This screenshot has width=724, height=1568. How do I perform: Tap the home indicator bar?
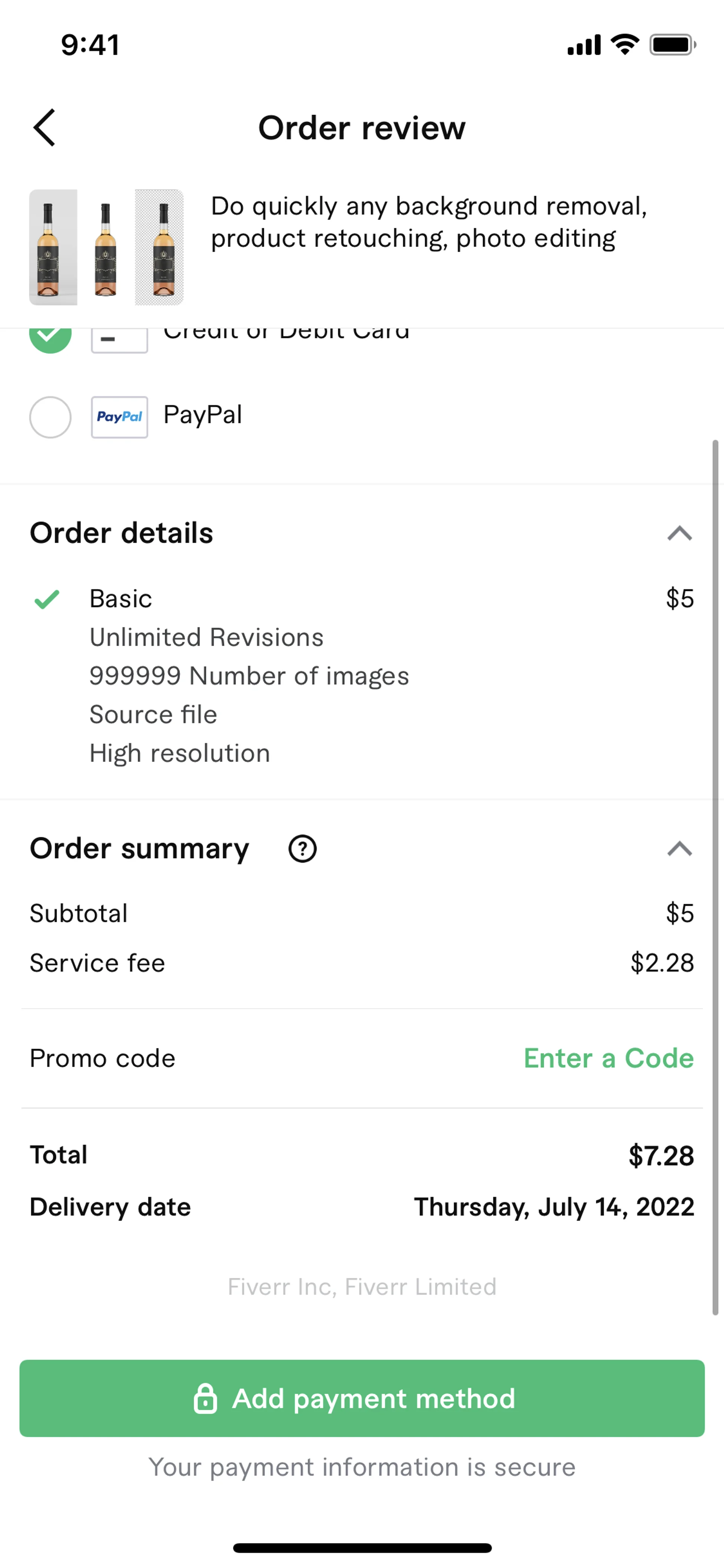click(362, 1547)
